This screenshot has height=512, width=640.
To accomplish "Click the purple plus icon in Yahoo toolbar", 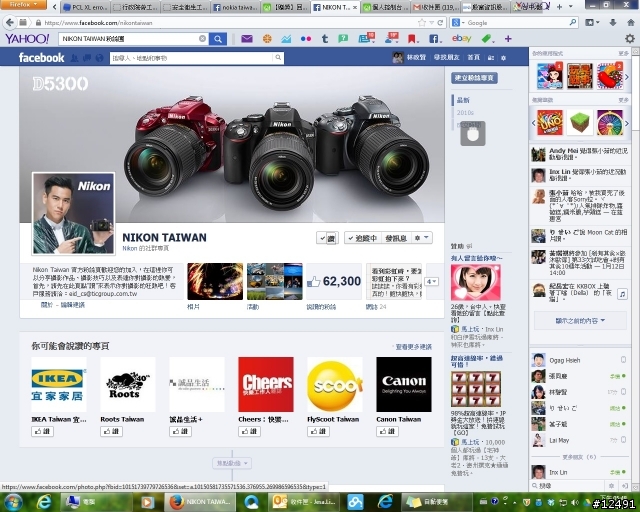I will [x=508, y=39].
